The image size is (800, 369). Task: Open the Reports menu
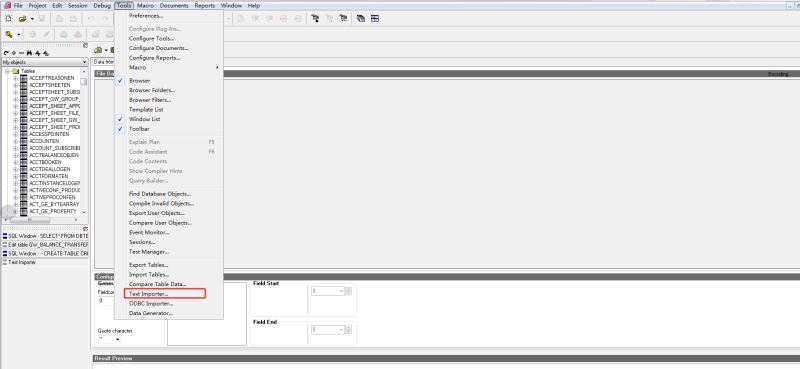[x=205, y=6]
